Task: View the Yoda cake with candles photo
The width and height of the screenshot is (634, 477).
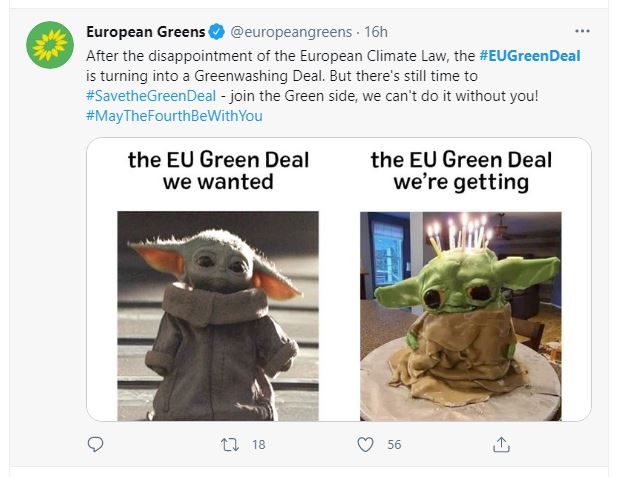Action: [460, 315]
